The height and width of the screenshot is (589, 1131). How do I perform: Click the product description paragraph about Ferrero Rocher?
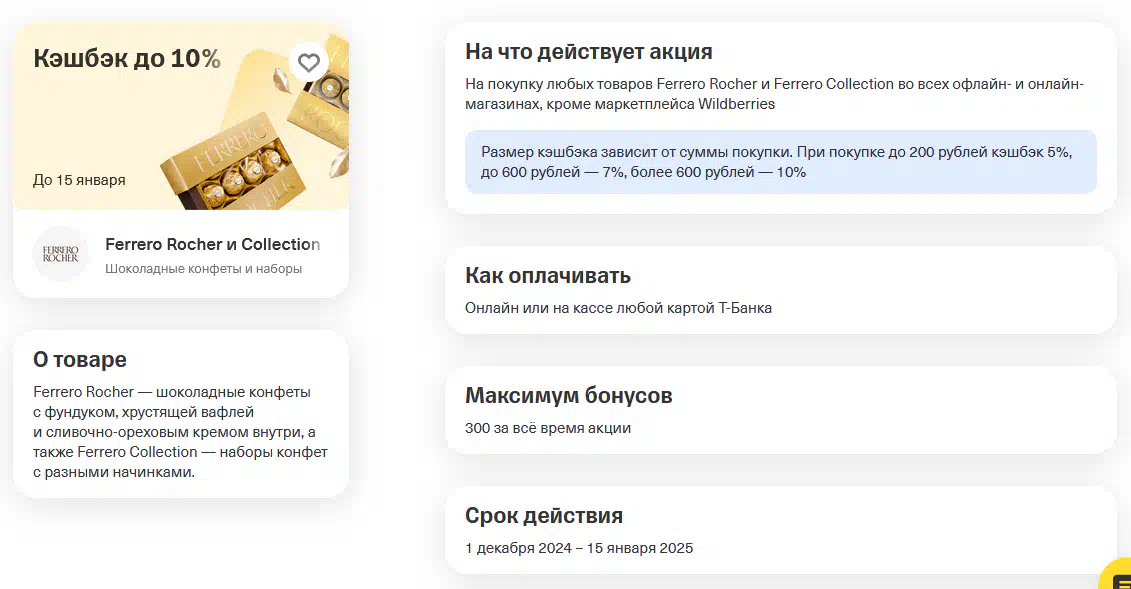[180, 432]
